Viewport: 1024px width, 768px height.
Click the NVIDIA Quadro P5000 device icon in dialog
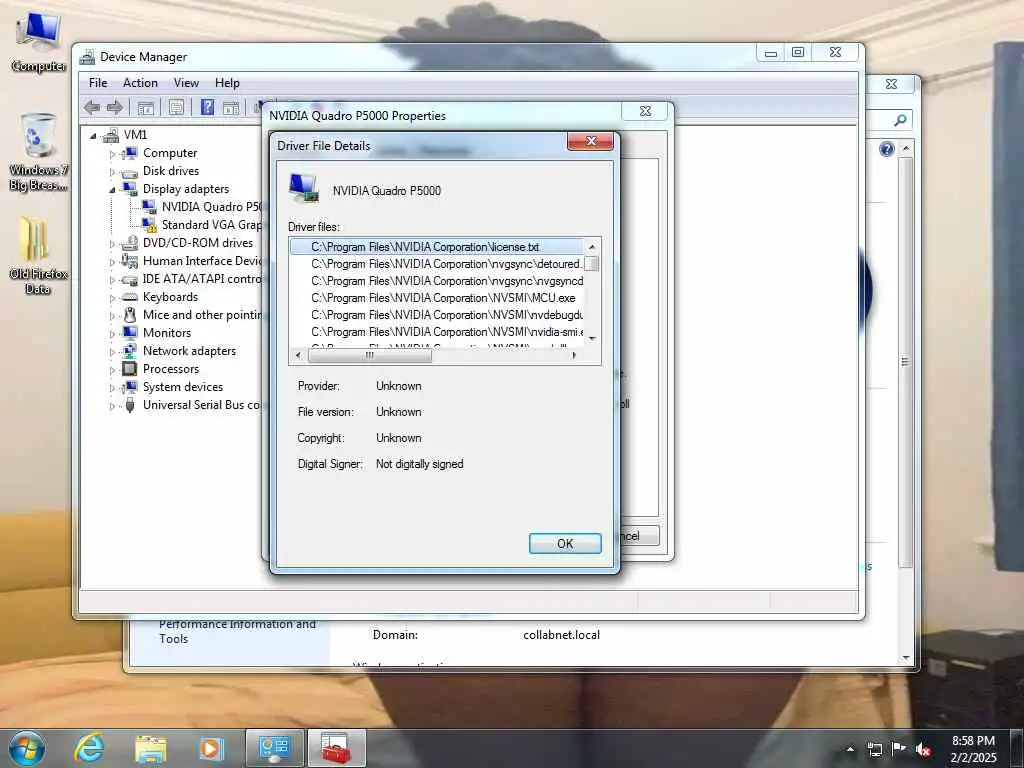pyautogui.click(x=304, y=188)
